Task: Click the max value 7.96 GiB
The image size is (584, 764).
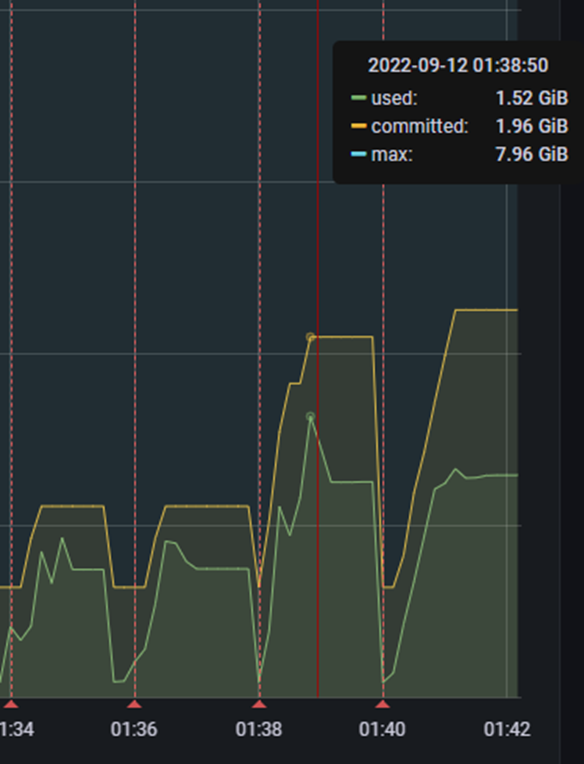Action: 532,154
